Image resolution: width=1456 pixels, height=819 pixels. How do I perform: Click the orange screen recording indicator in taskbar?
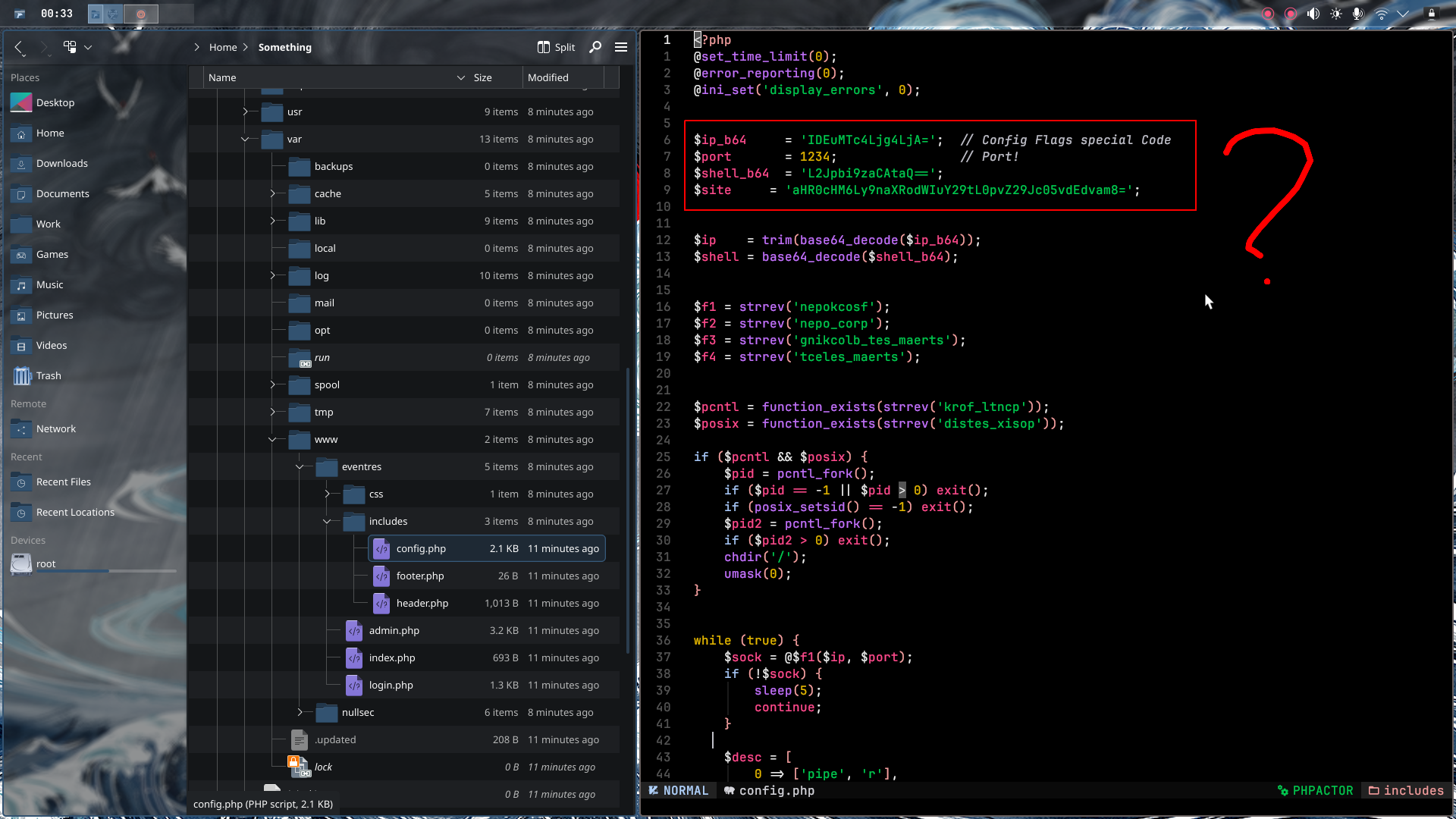tap(141, 13)
